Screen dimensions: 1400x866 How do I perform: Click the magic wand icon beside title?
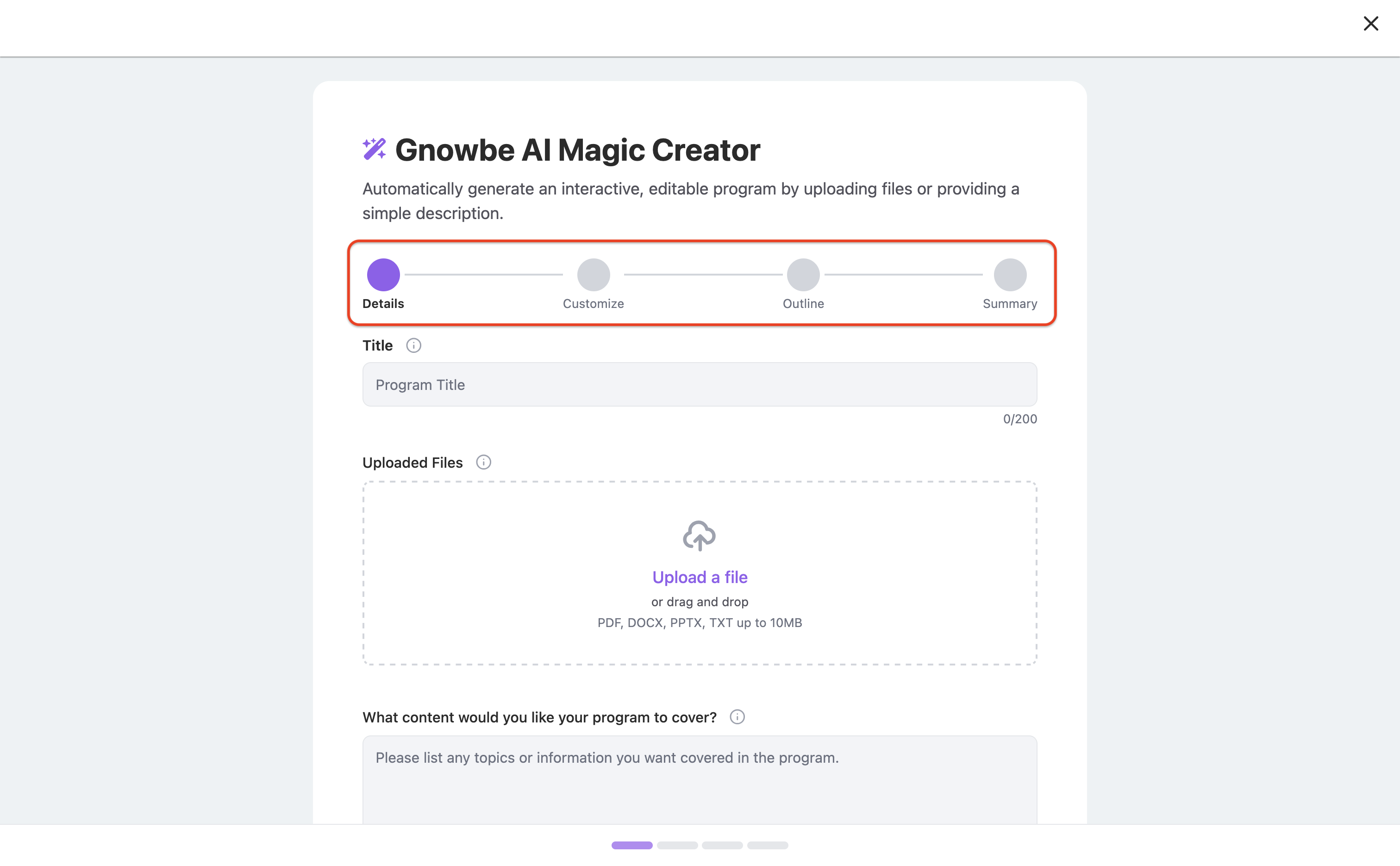pos(375,149)
